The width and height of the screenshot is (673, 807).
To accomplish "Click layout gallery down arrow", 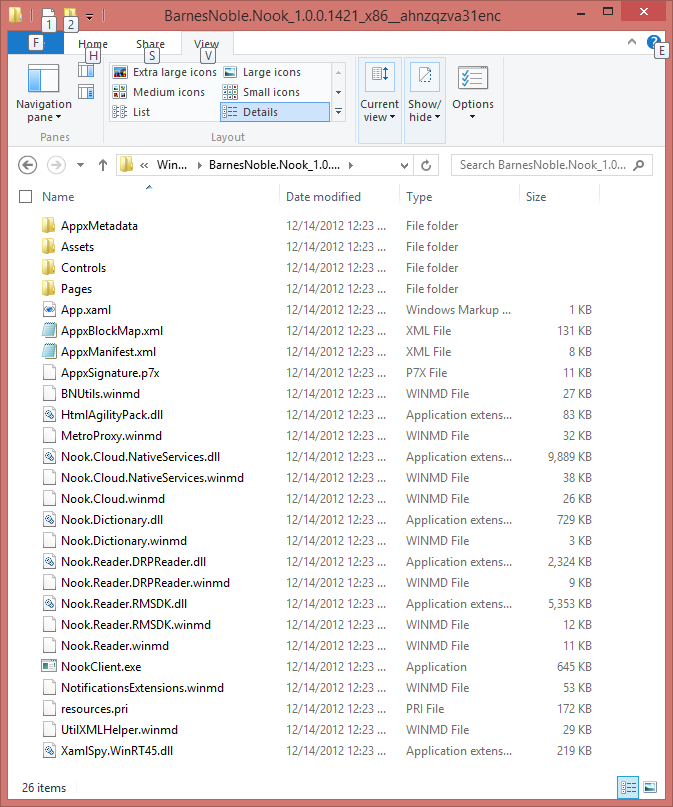I will point(339,92).
